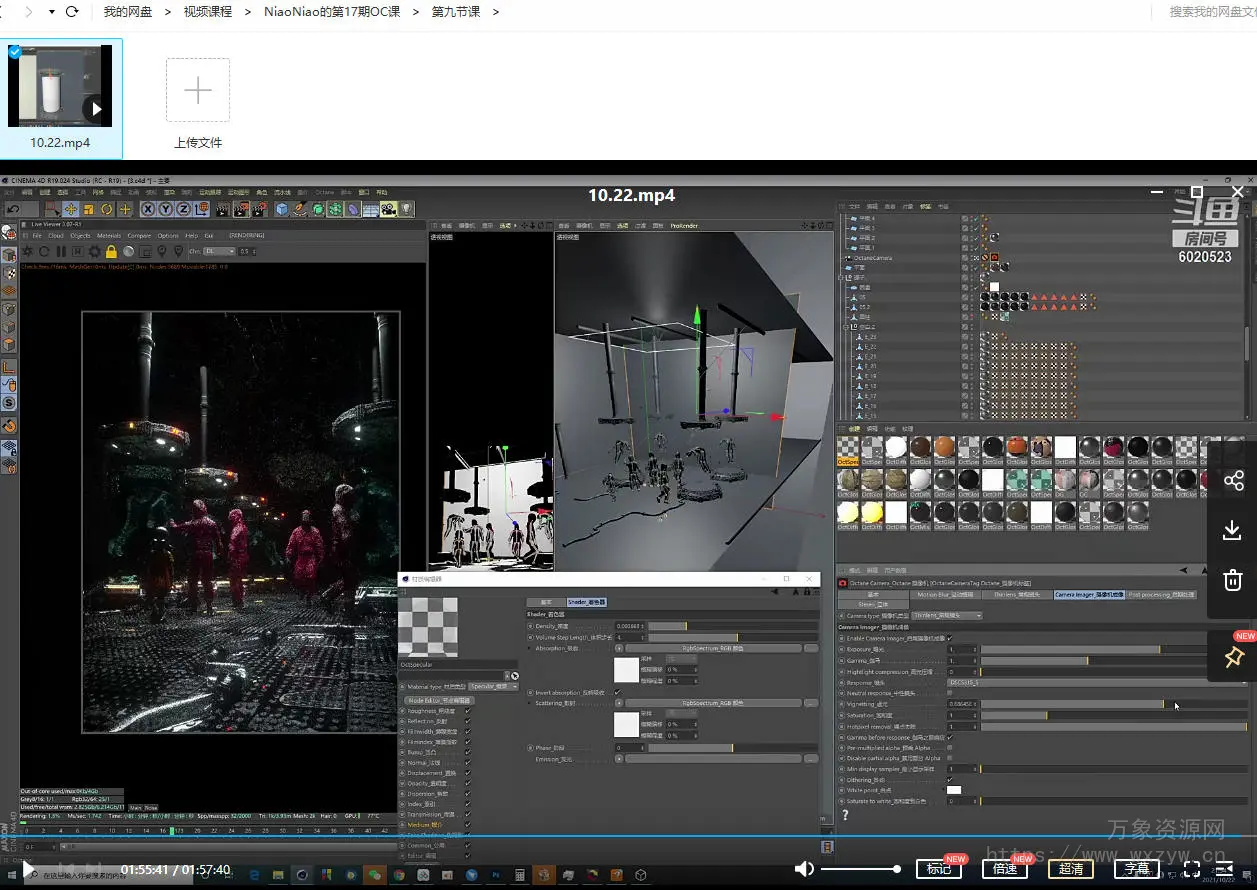Viewport: 1257px width, 890px height.
Task: Uncheck the selected 10.22.mp4 file checkbox
Action: click(15, 52)
